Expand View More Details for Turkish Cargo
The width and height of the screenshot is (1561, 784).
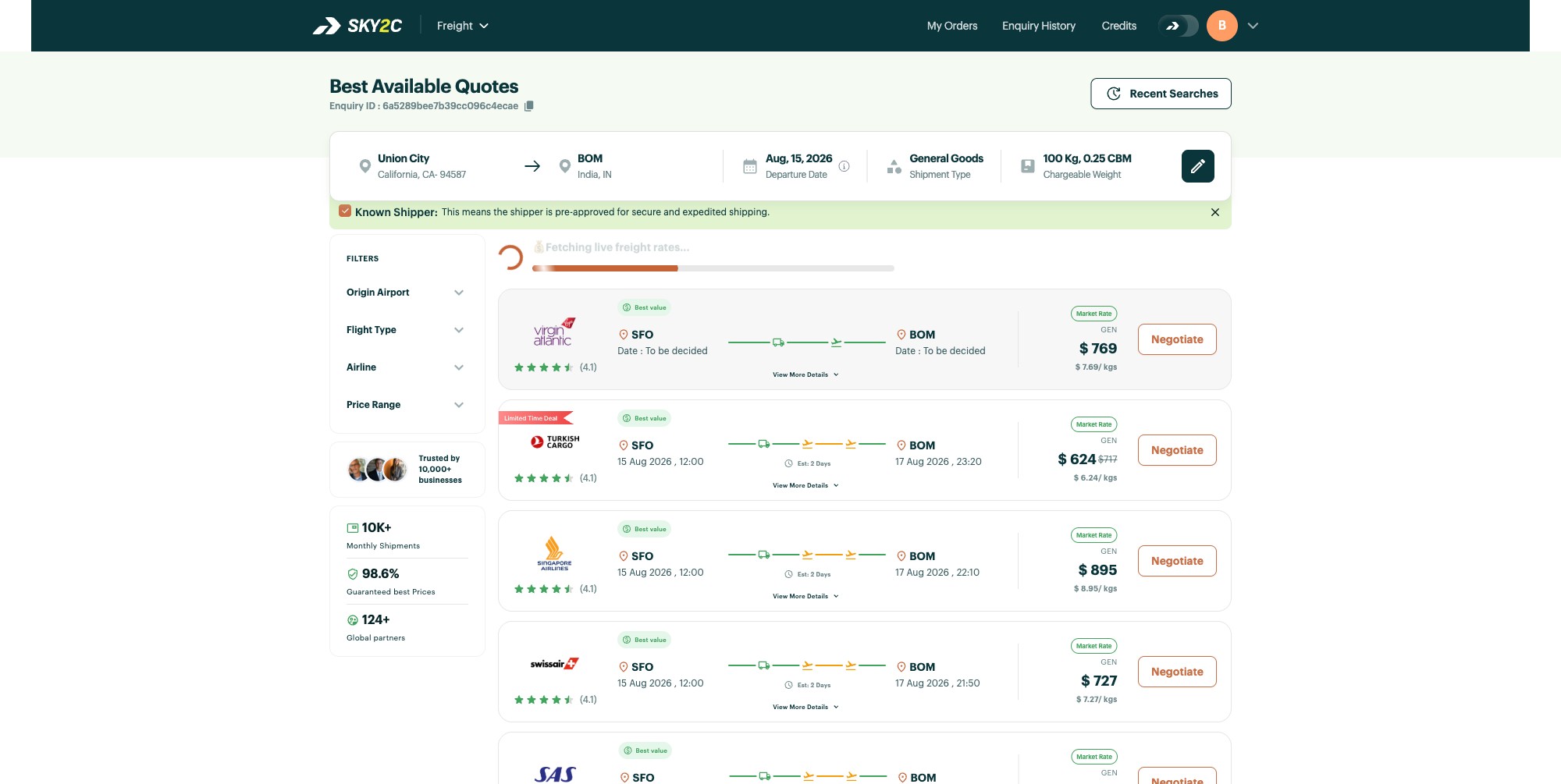805,485
